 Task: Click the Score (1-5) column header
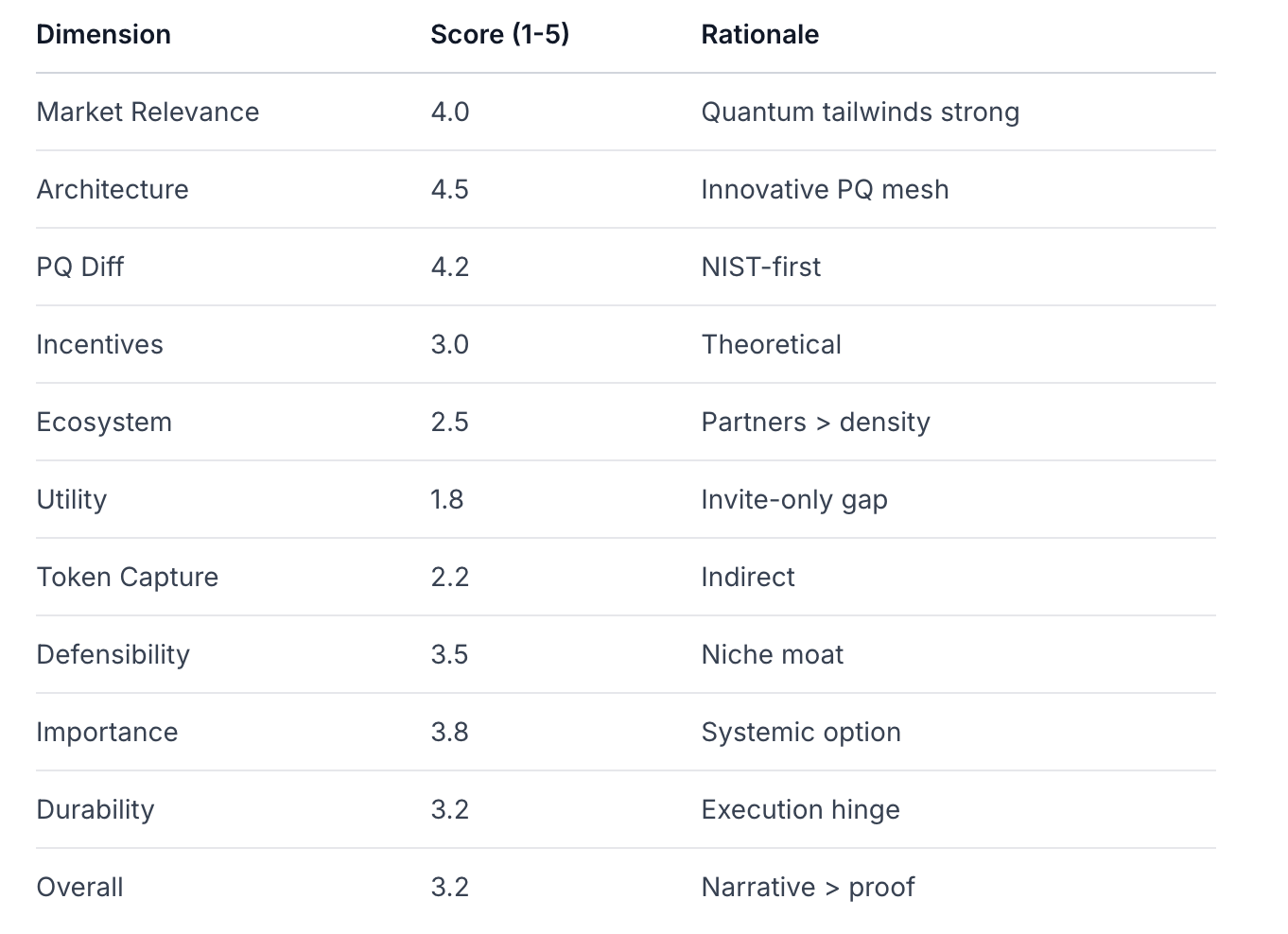tap(499, 35)
